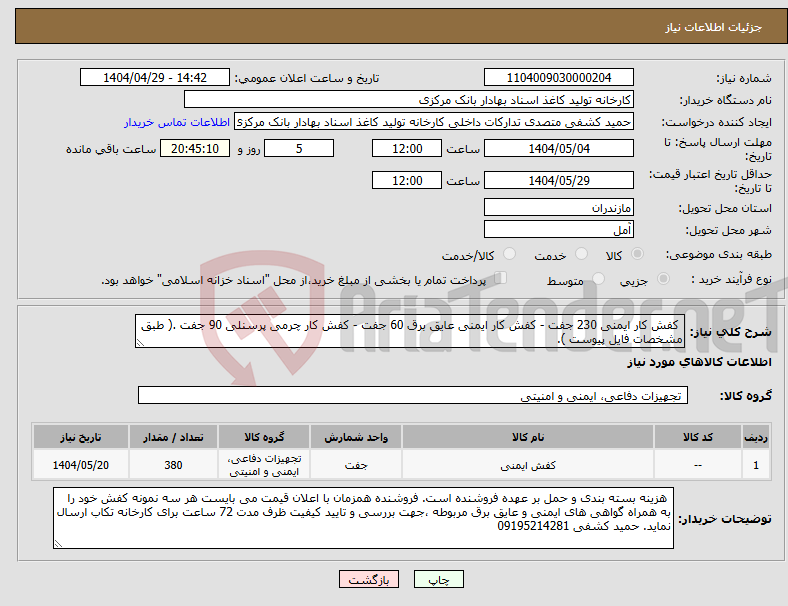Click the شرح کلی نیاز label
Screen dimensions: 788x606
(x=730, y=332)
